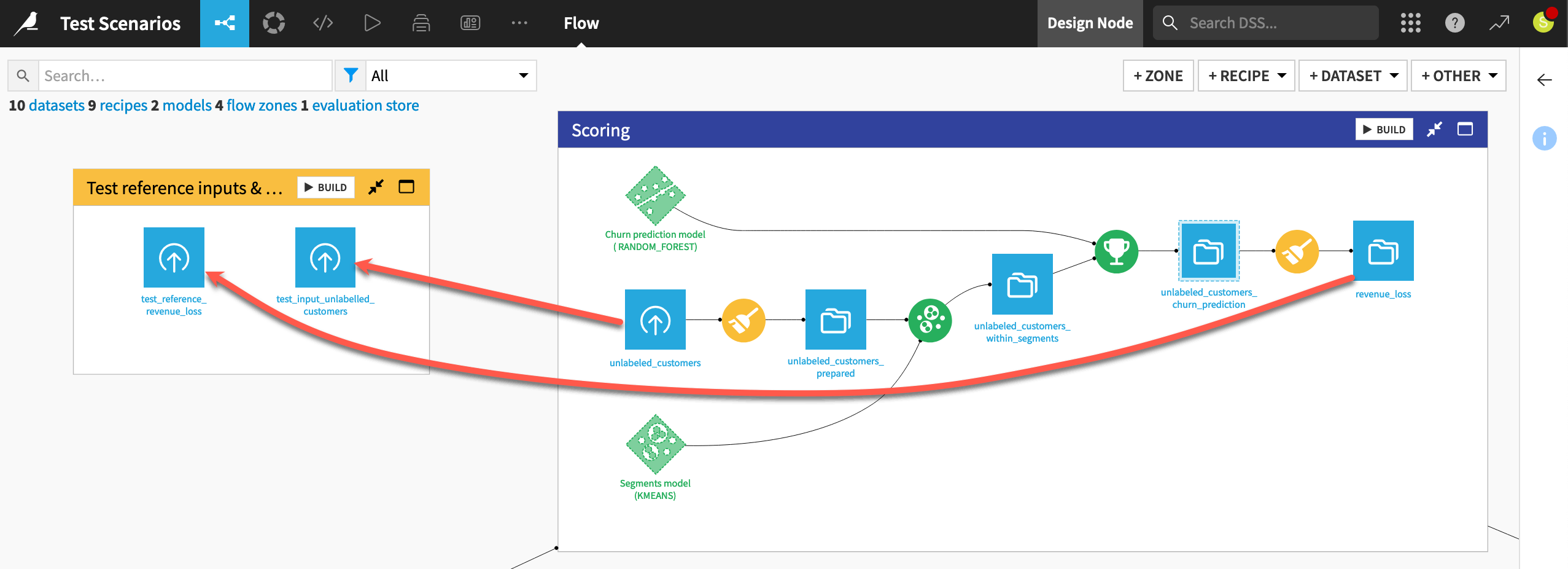Open the applications grid icon

coord(1410,23)
